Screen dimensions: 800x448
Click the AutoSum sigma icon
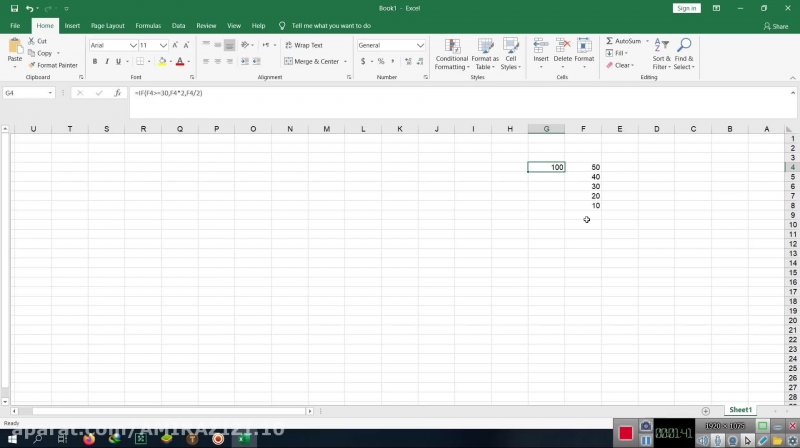610,41
